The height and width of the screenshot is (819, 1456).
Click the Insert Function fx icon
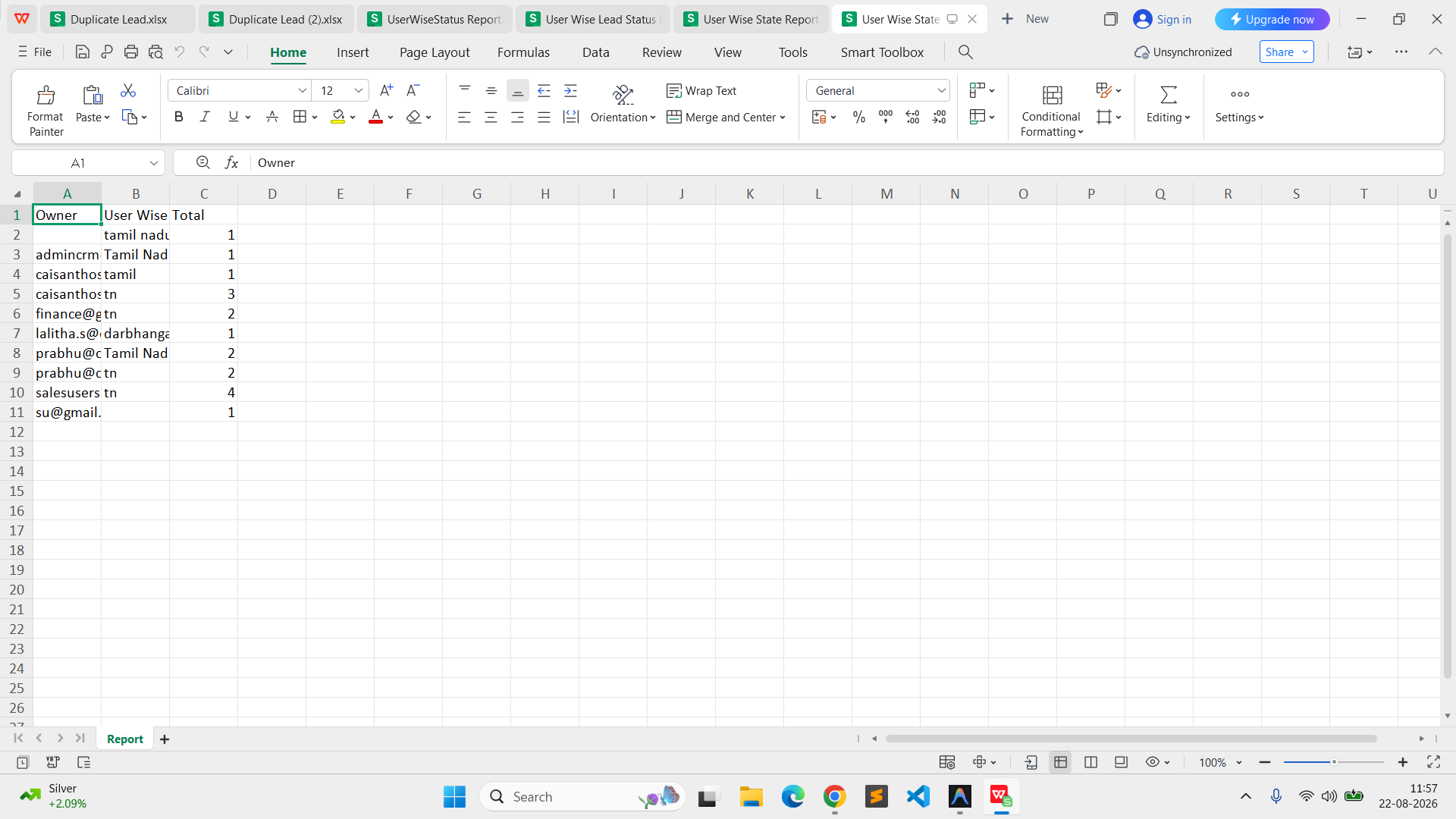[231, 162]
